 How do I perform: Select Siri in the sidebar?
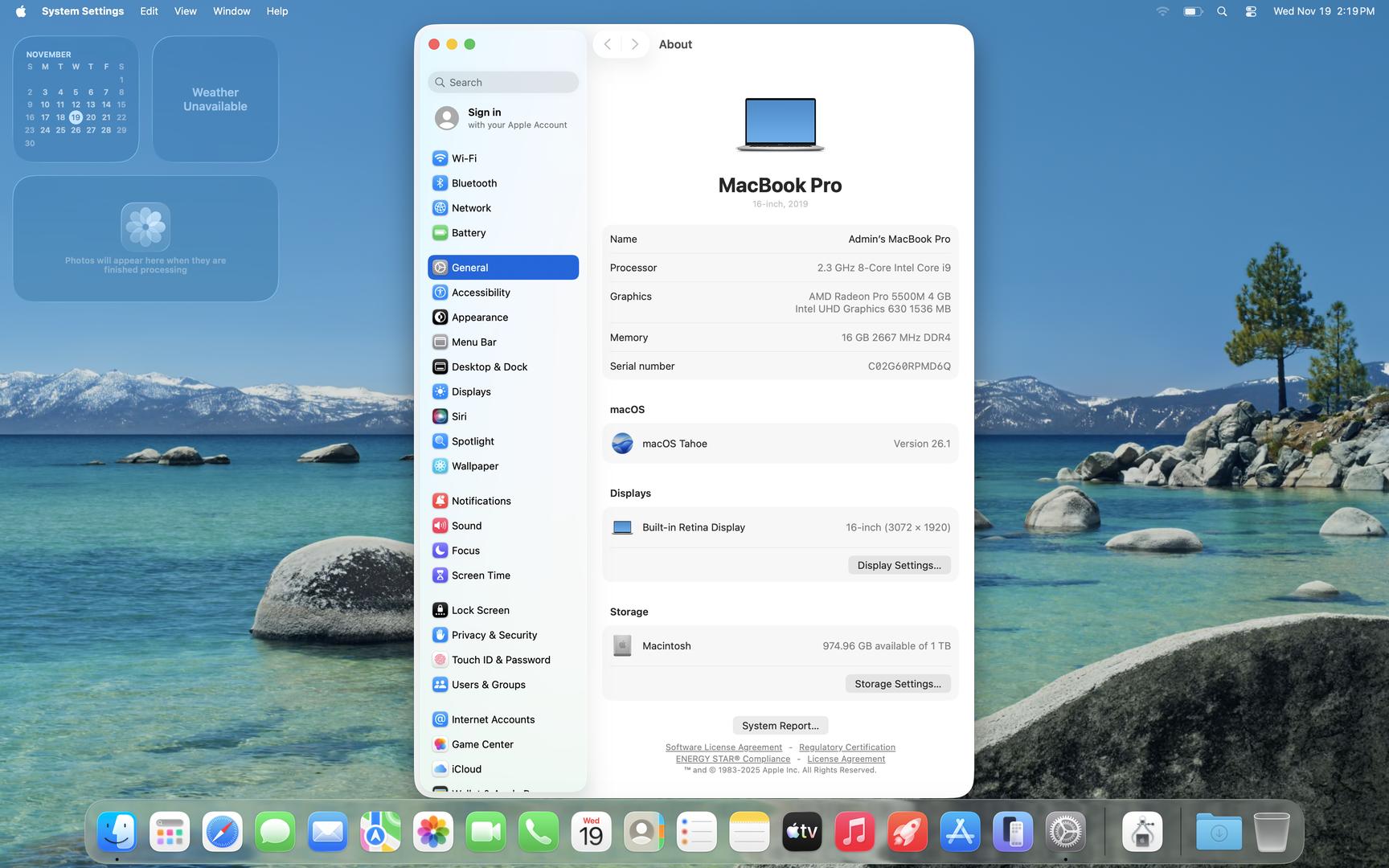coord(458,416)
